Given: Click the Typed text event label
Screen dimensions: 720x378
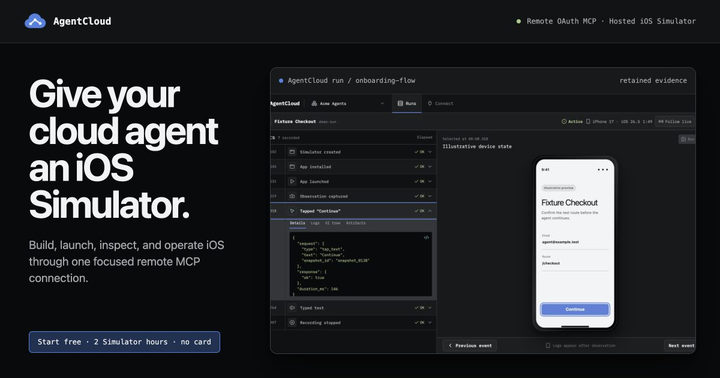Looking at the screenshot, I should [312, 308].
